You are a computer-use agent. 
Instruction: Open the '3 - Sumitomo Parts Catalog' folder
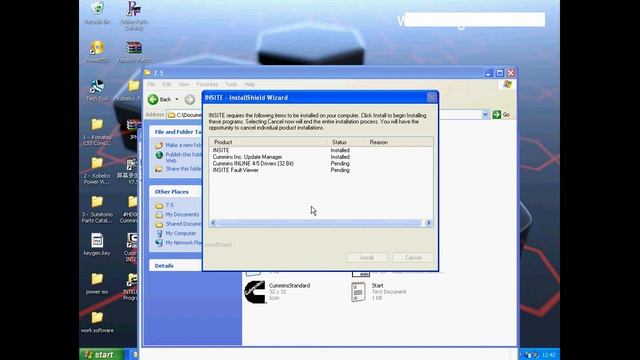click(97, 209)
